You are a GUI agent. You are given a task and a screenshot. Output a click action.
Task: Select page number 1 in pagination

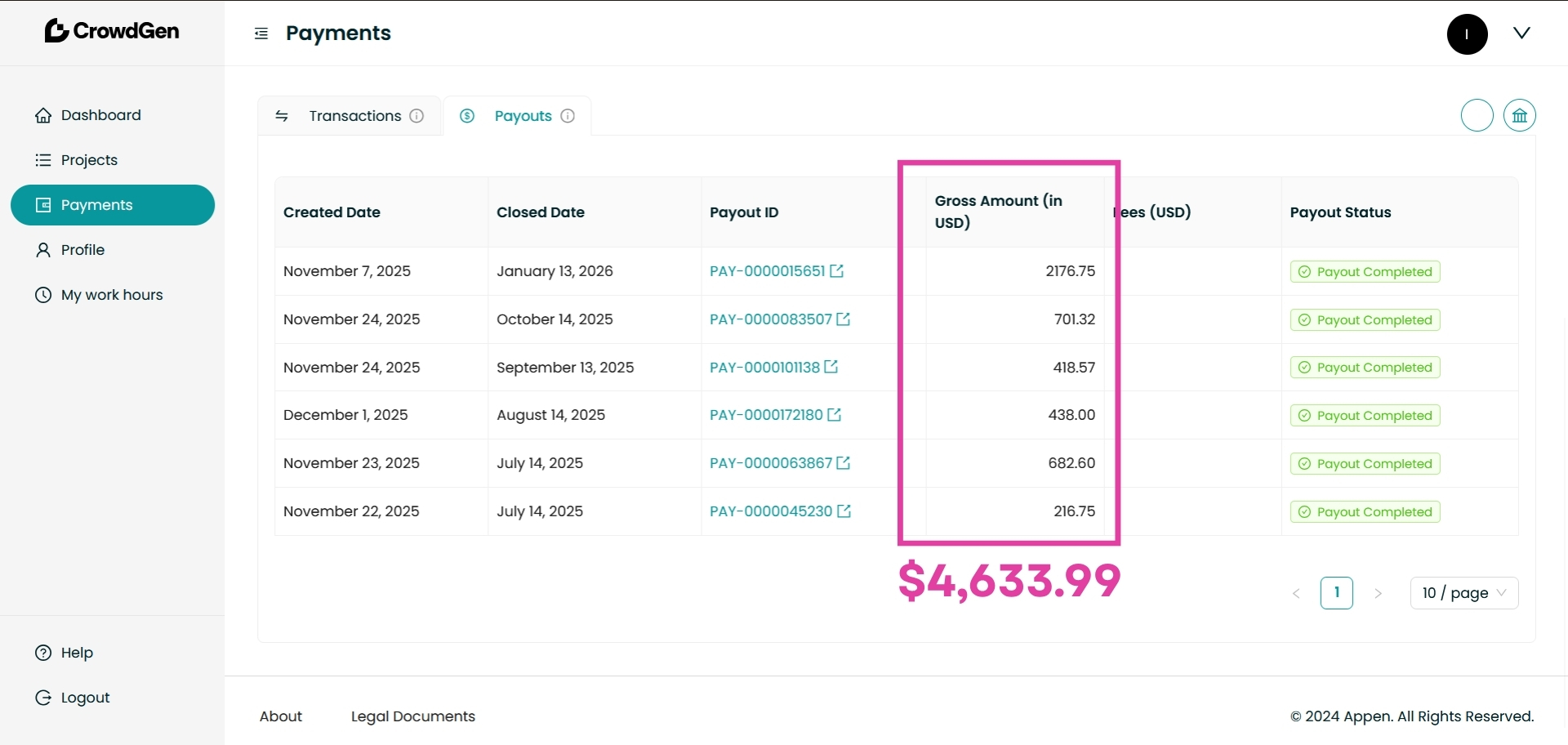tap(1336, 593)
